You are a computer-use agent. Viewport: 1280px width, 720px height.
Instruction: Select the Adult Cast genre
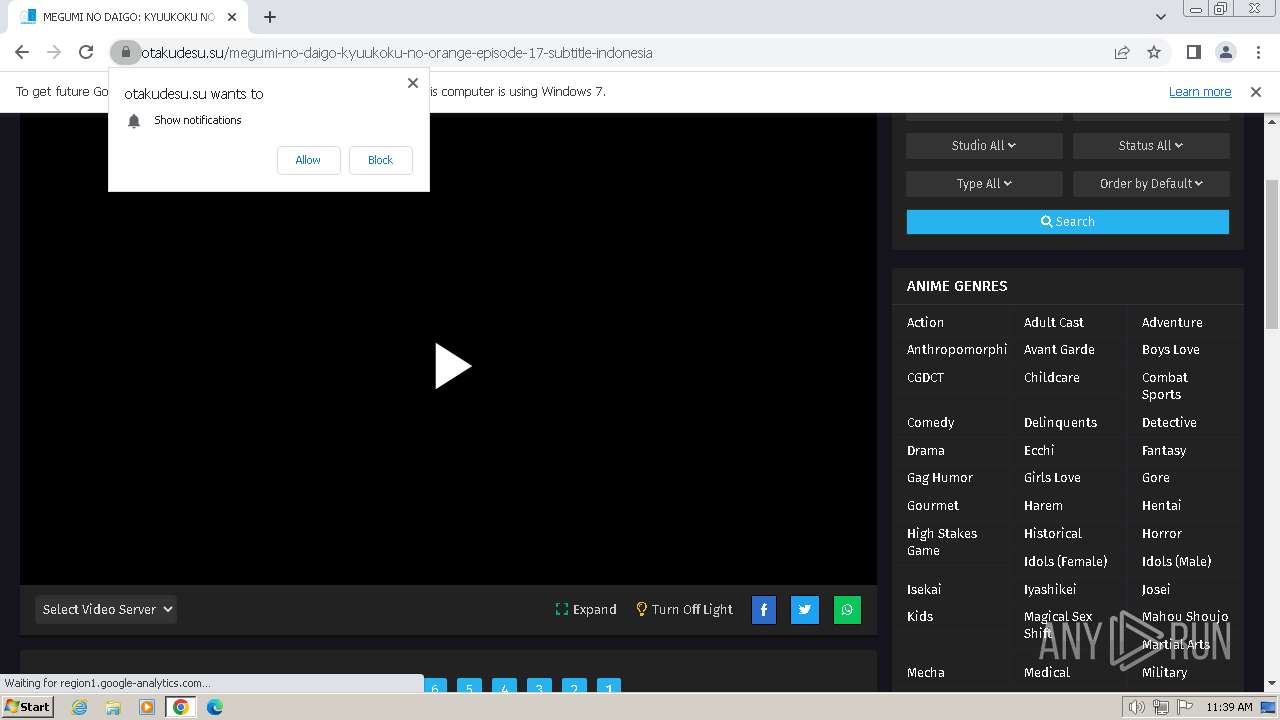[x=1054, y=322]
